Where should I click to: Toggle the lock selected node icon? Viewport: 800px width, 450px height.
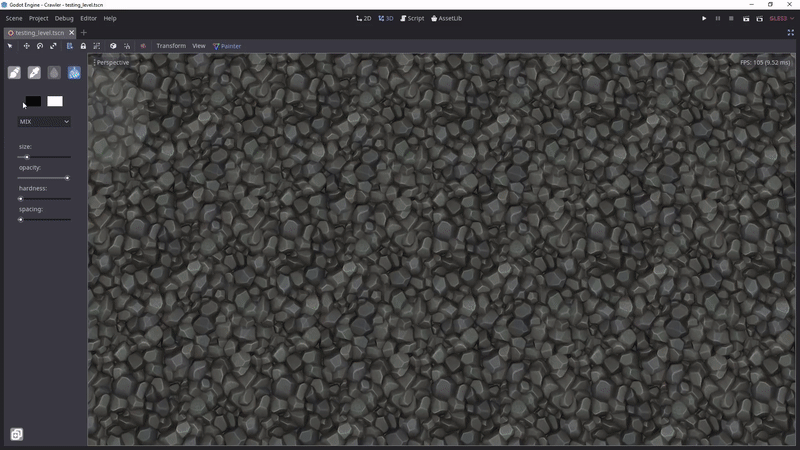83,46
